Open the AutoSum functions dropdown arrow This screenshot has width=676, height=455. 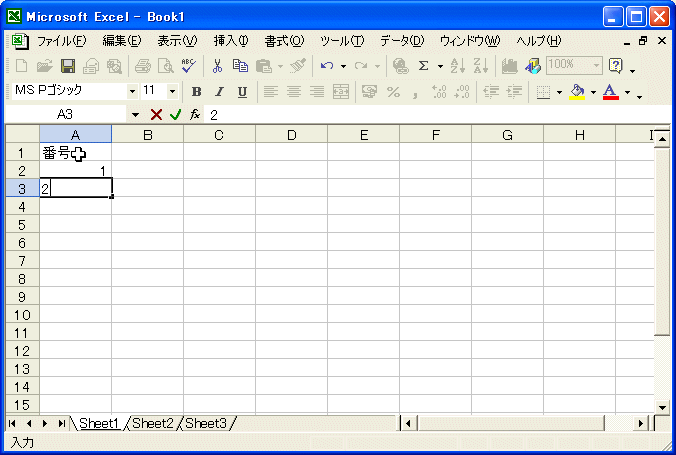tap(440, 66)
